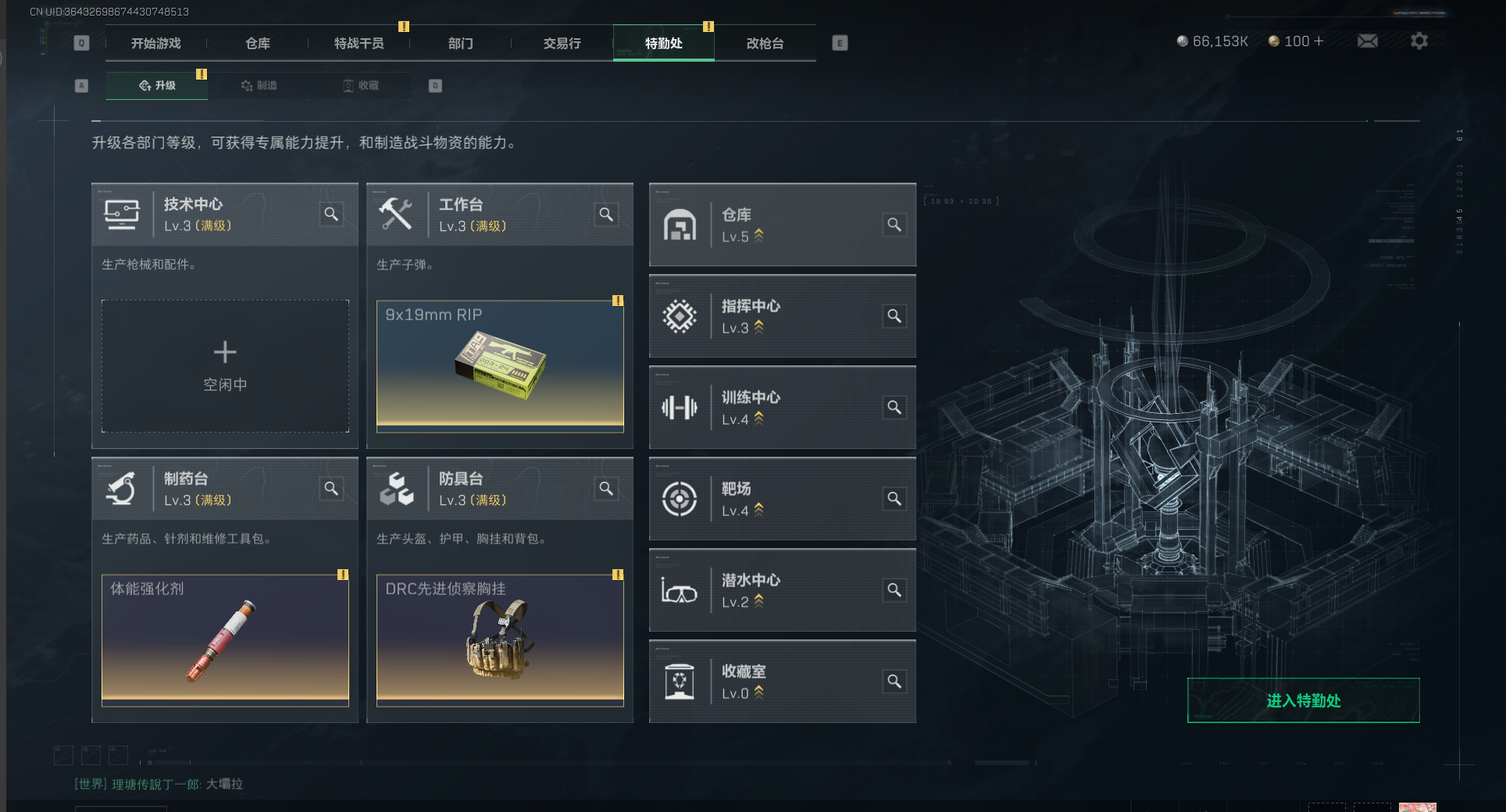Add currency with plus next to 100
The image size is (1506, 812).
click(x=1319, y=41)
